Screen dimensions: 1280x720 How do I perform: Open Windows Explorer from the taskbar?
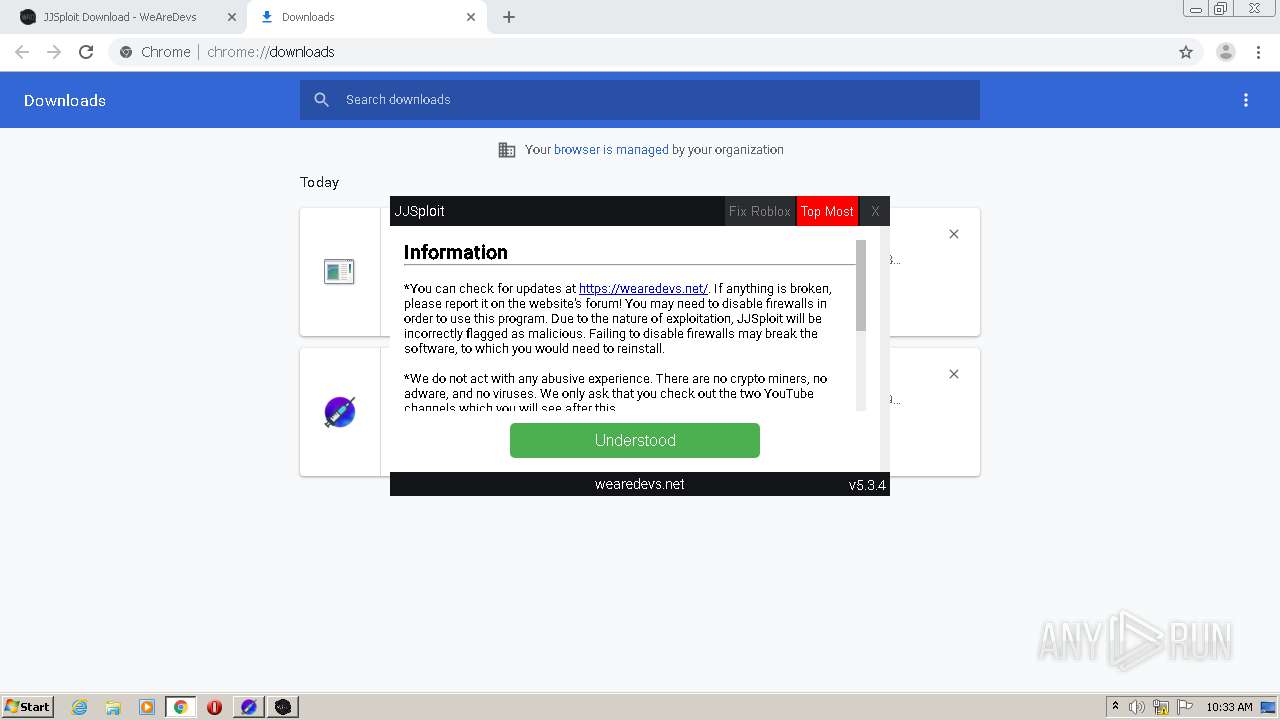113,707
